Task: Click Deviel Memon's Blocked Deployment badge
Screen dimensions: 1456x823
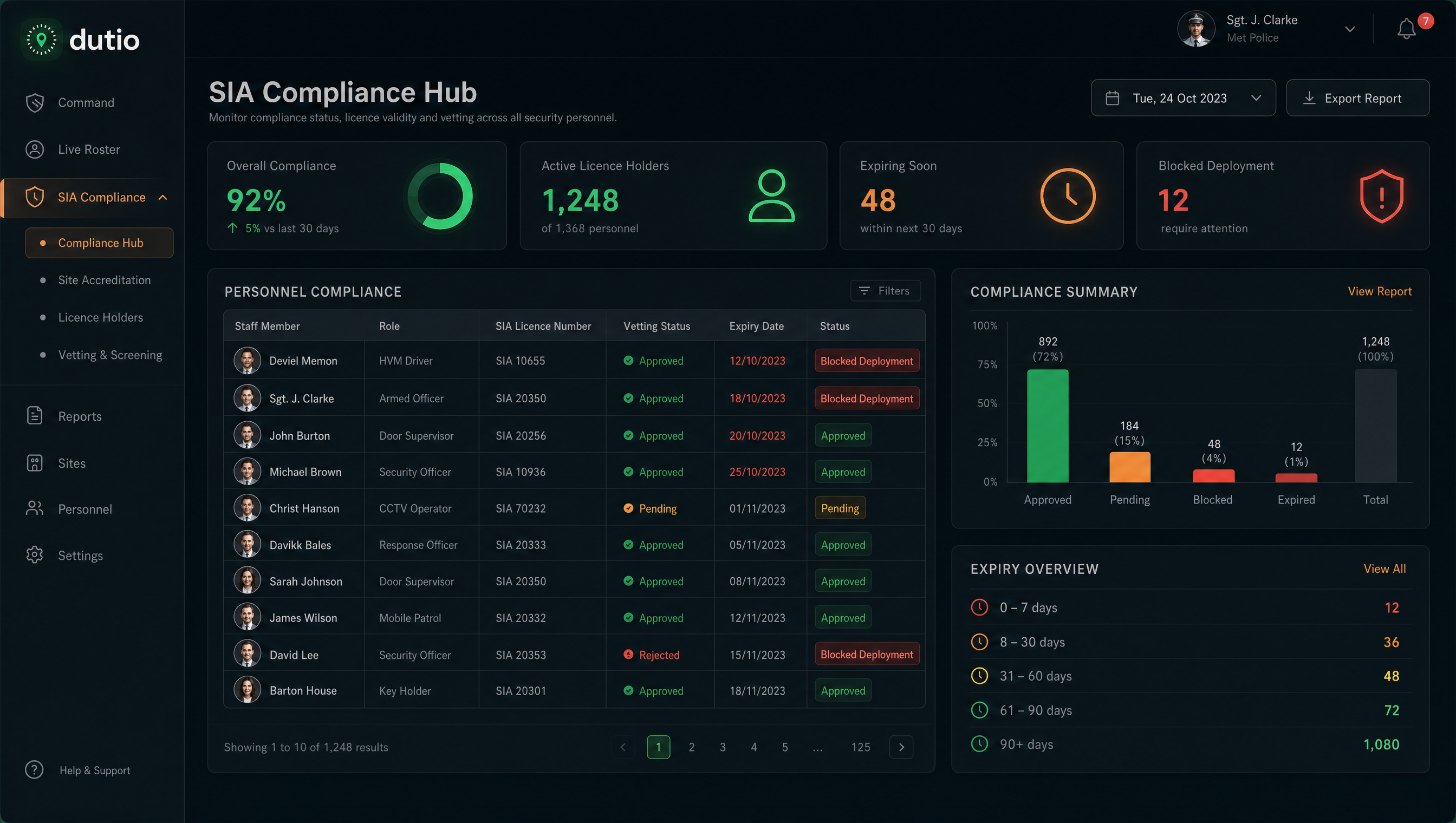Action: pos(866,361)
